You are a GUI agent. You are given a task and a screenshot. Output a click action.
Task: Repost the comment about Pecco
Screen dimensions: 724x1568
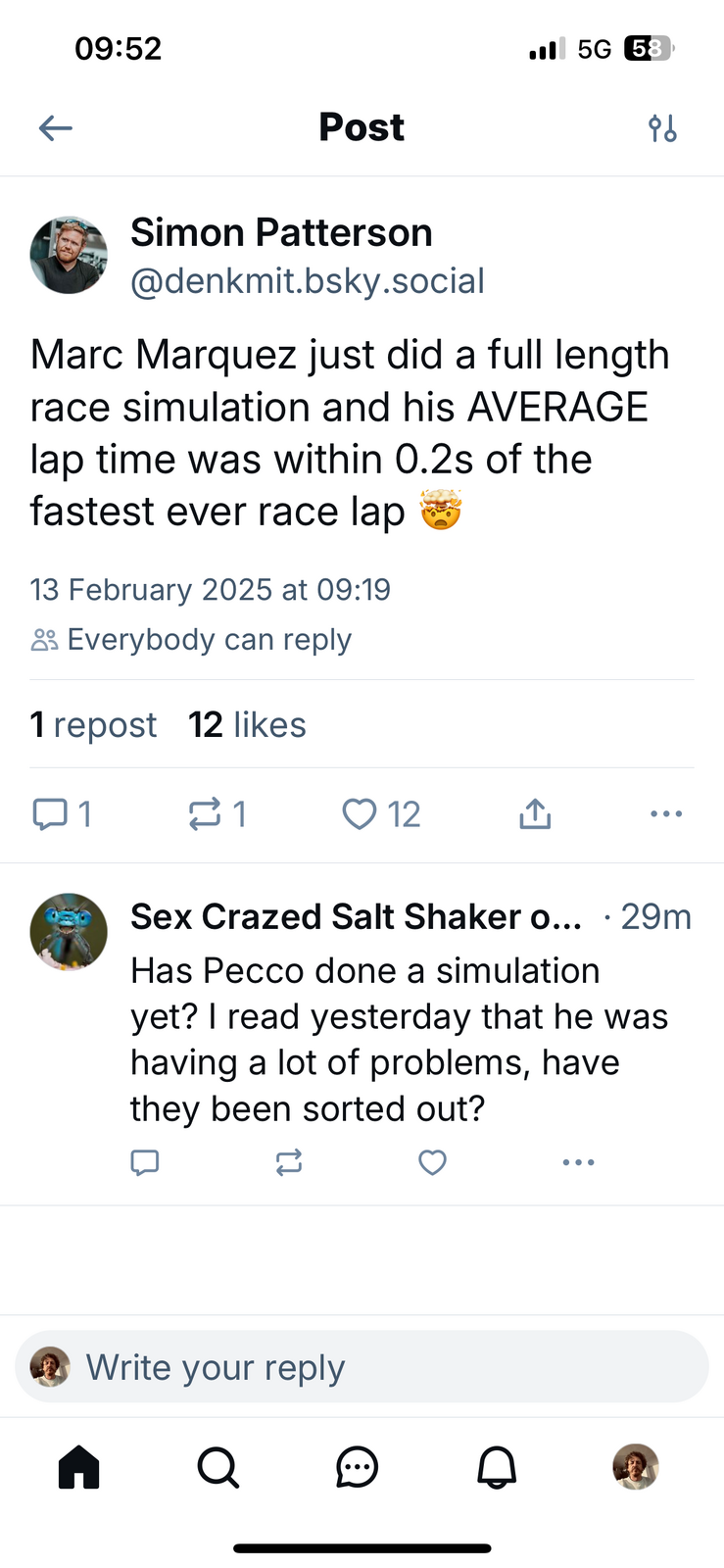coord(289,1162)
